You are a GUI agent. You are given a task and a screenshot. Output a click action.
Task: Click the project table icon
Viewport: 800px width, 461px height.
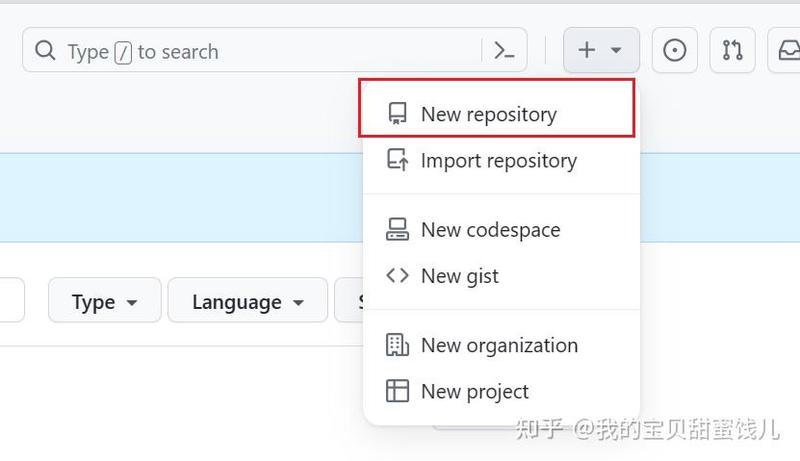pyautogui.click(x=397, y=391)
